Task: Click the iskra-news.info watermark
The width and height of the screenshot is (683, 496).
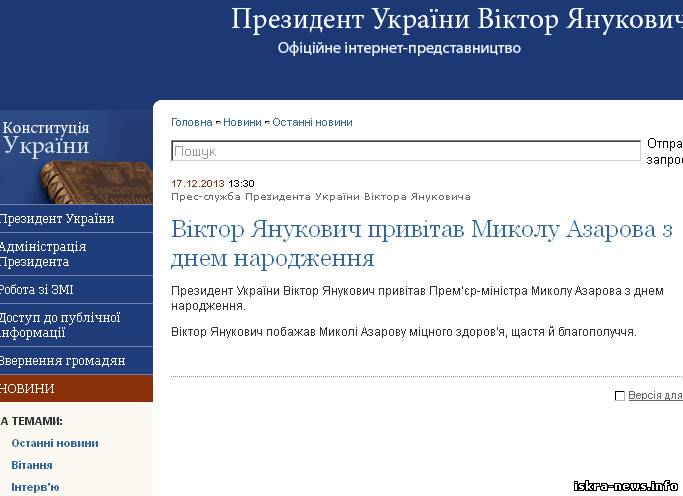Action: [x=626, y=486]
